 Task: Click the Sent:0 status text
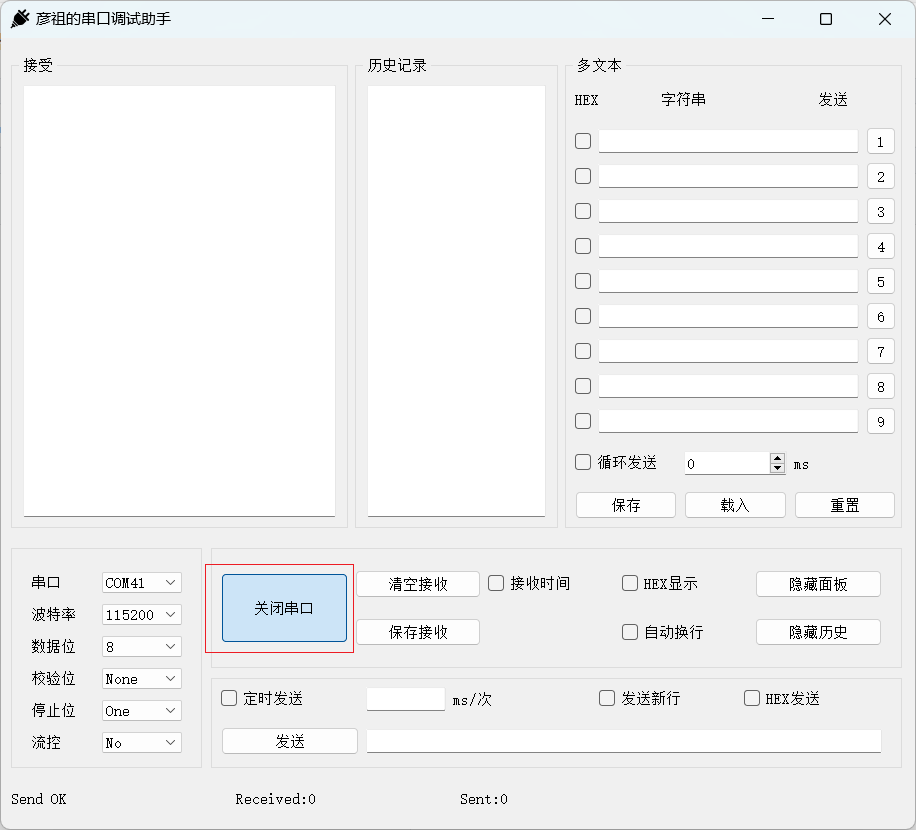pos(484,799)
